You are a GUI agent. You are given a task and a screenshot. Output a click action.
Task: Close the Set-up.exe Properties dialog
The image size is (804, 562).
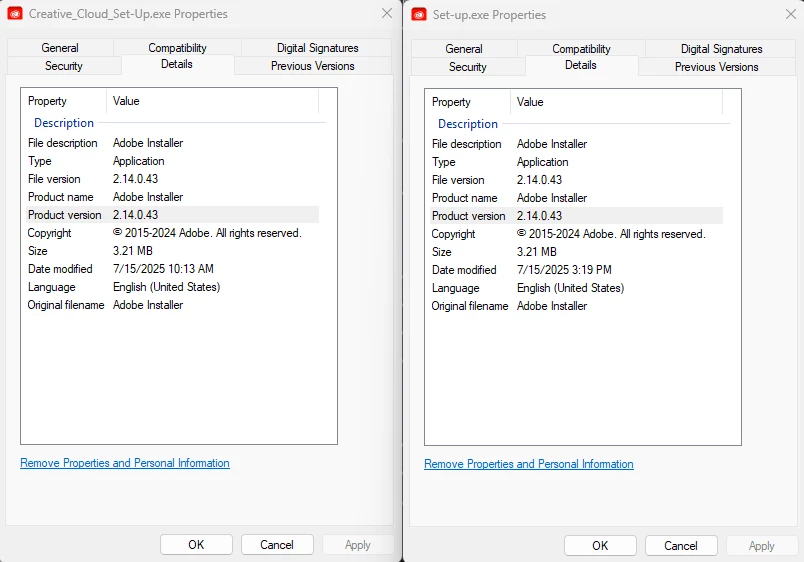(791, 14)
